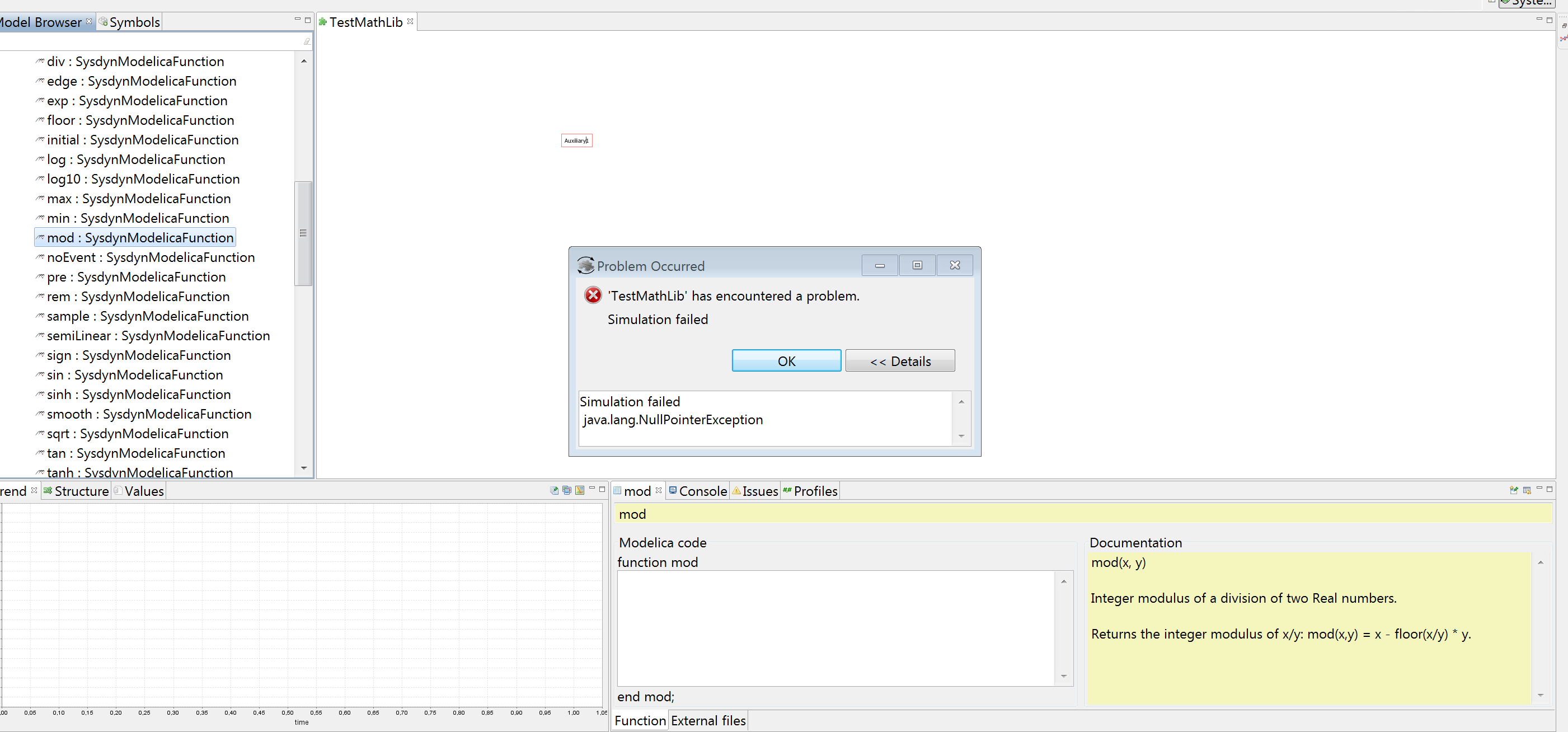This screenshot has width=1568, height=732.
Task: Select the mod function in Model Browser
Action: [134, 237]
